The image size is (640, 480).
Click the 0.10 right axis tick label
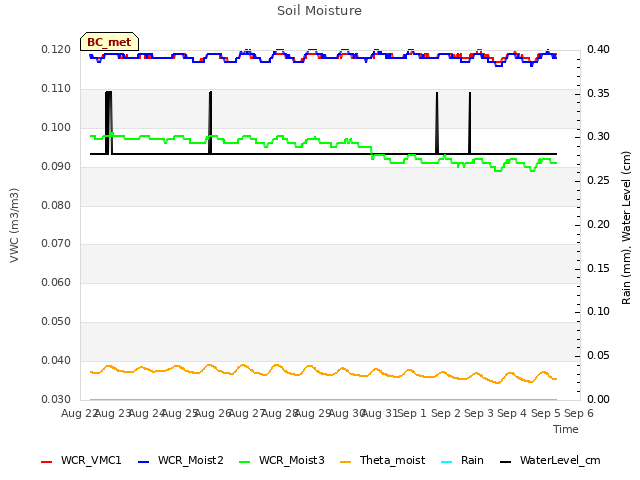(598, 312)
